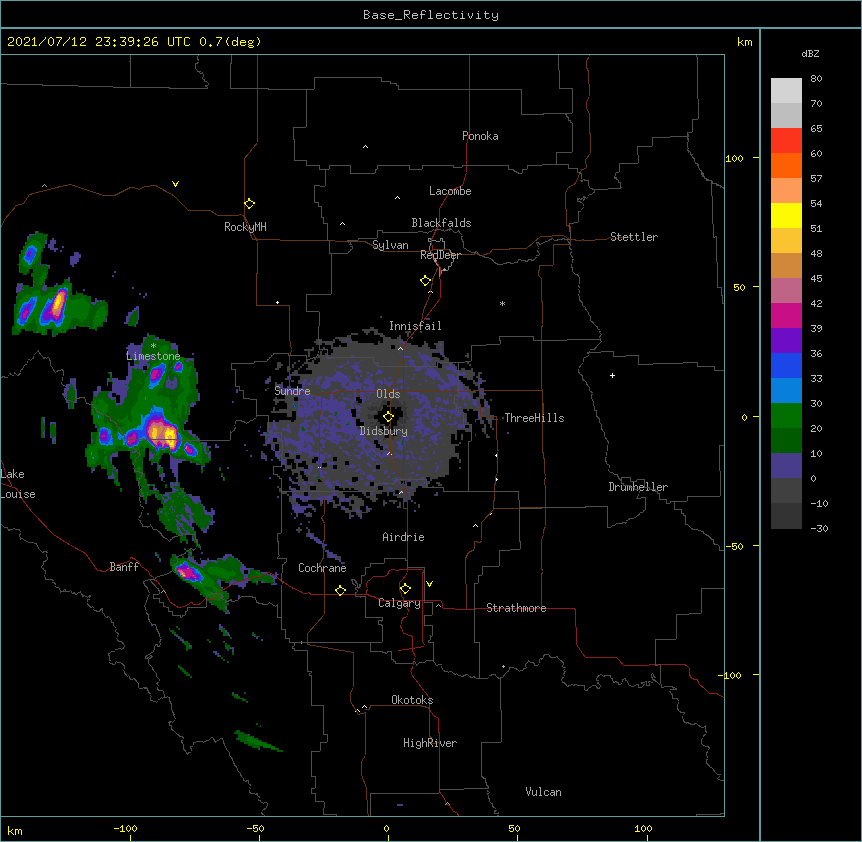Click the 80 value in the dBZ legend

click(816, 79)
